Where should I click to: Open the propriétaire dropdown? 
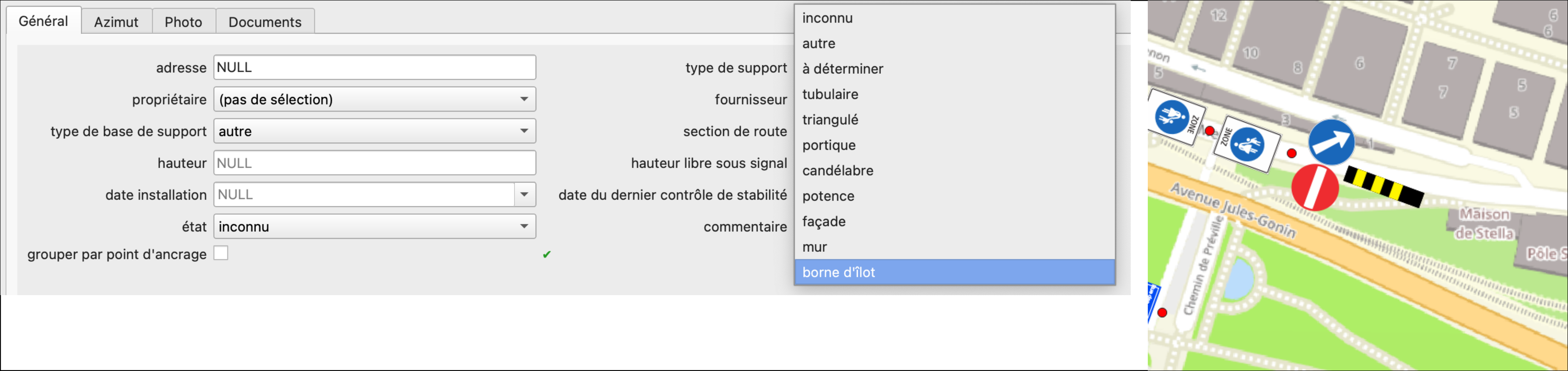[373, 99]
